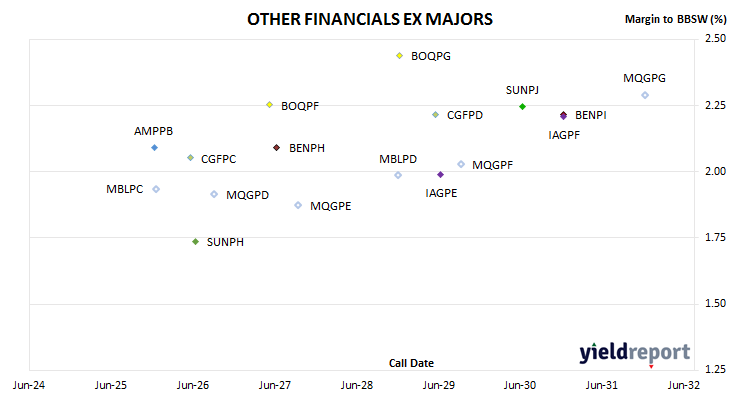Select the SUNPJ bright green diamond
730x399 pixels.
[522, 107]
